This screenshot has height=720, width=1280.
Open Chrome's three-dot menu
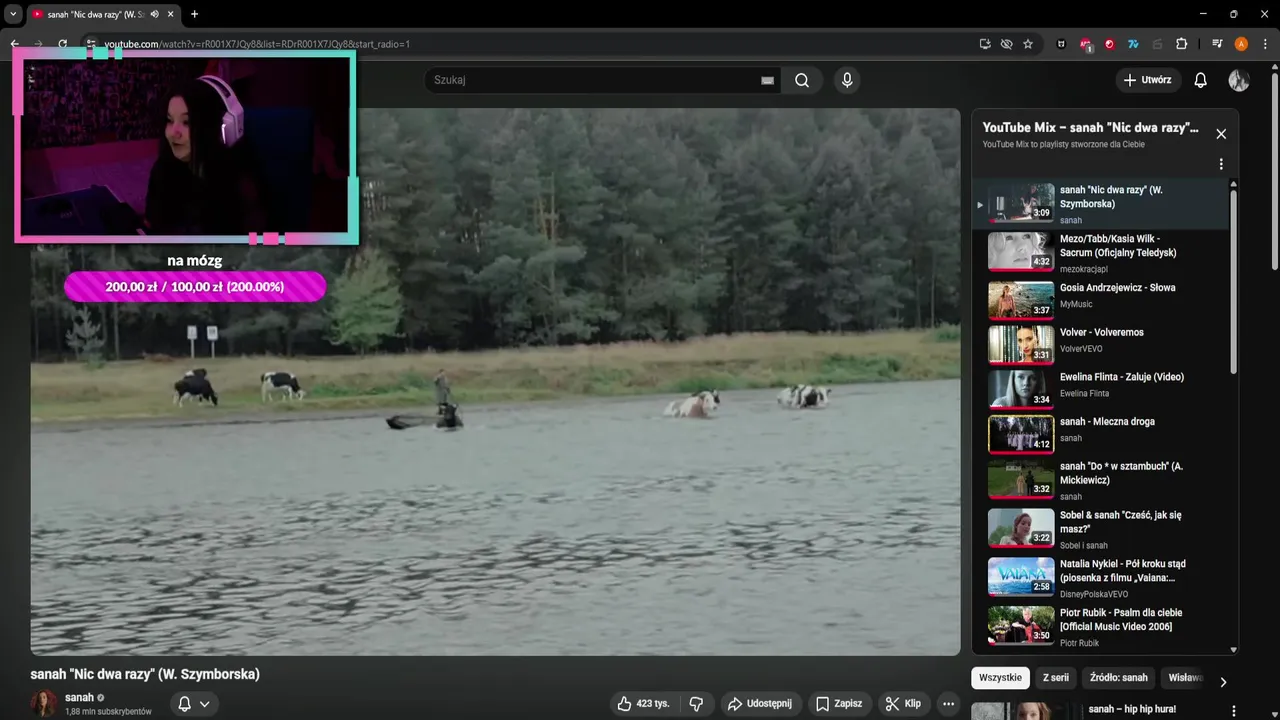click(x=1265, y=44)
